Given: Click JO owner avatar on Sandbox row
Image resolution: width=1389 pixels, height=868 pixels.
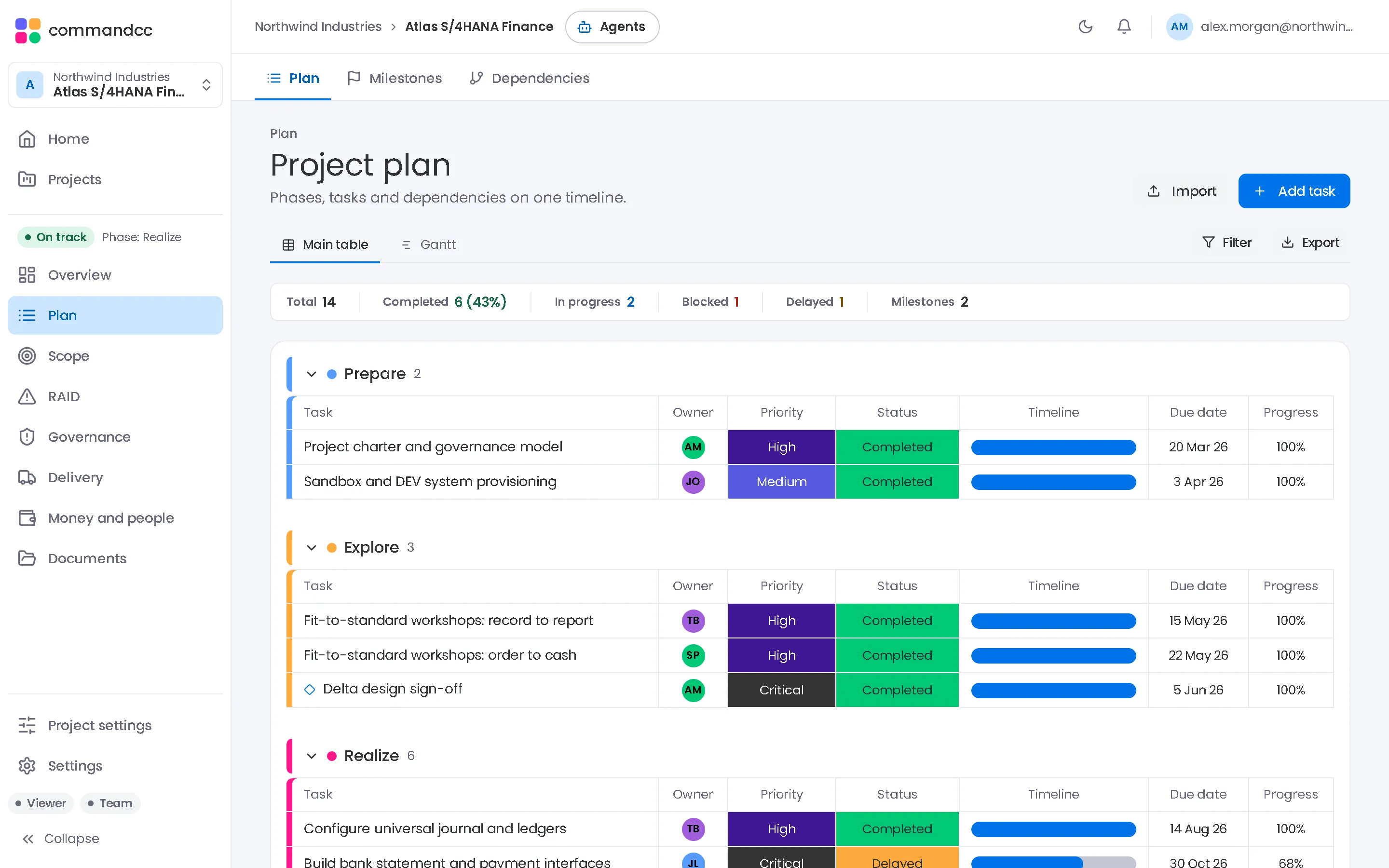Looking at the screenshot, I should 693,482.
